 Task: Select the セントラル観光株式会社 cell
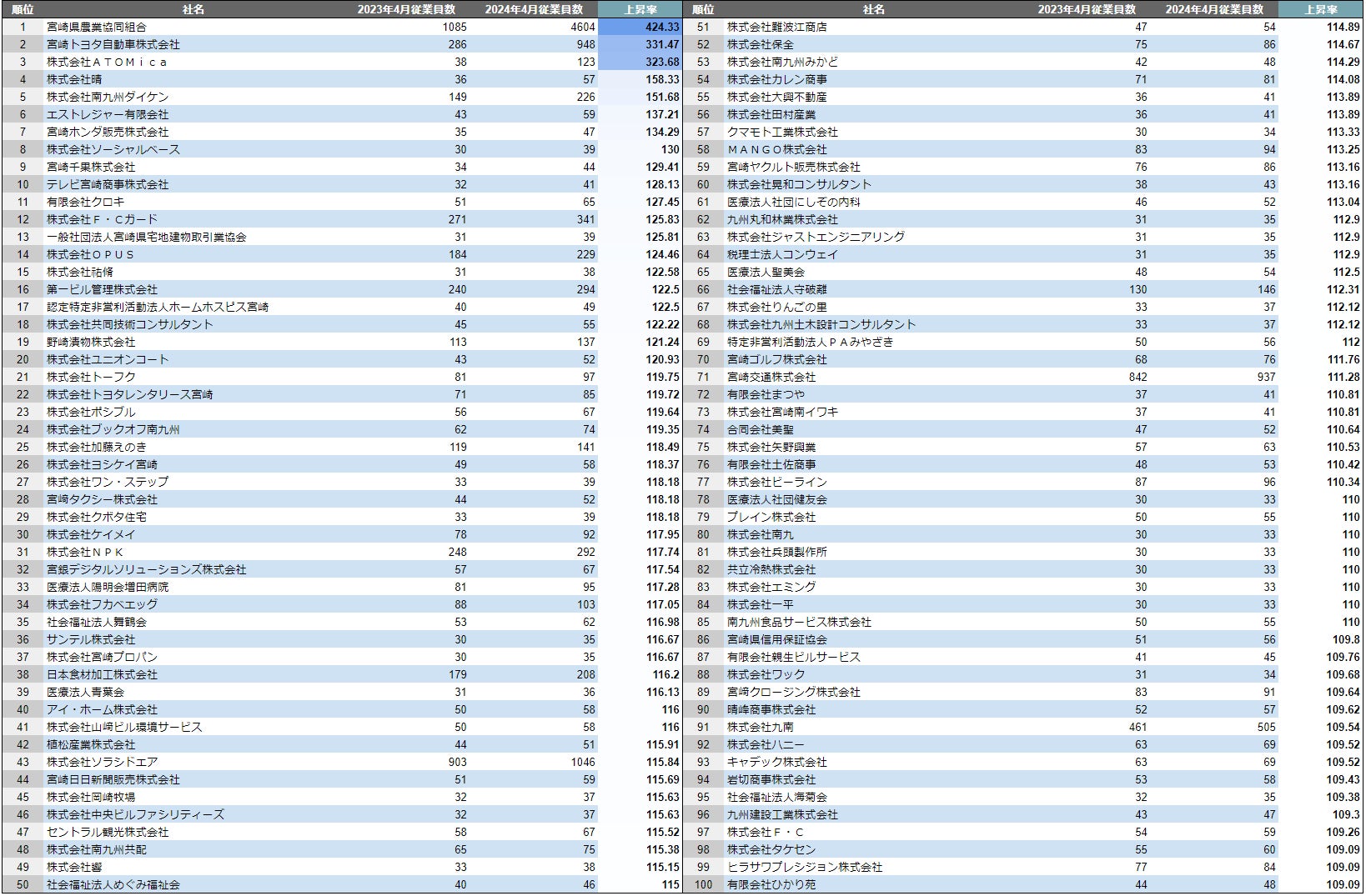click(108, 832)
